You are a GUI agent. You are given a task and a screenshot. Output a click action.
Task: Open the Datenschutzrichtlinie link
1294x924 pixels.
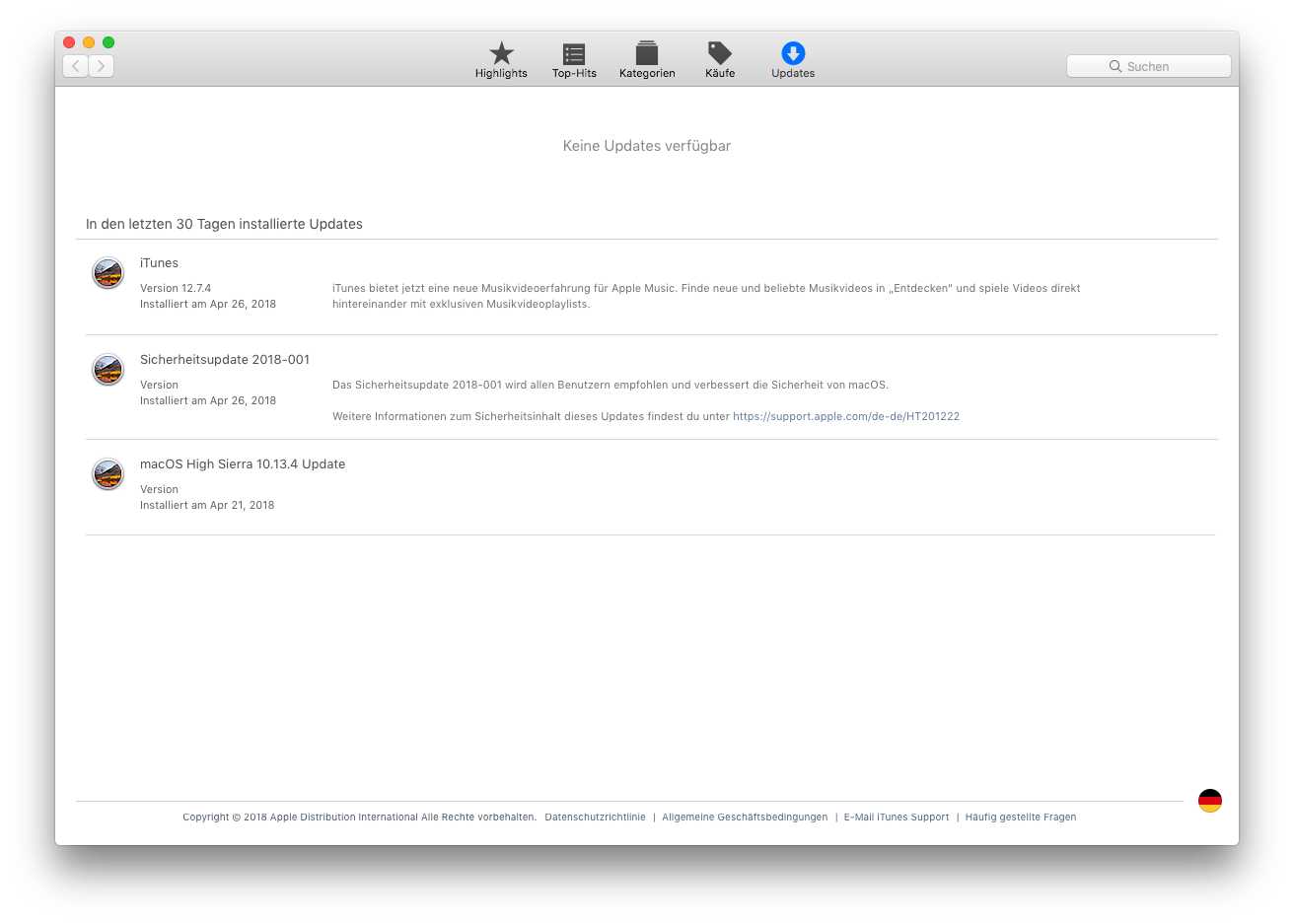coord(595,817)
